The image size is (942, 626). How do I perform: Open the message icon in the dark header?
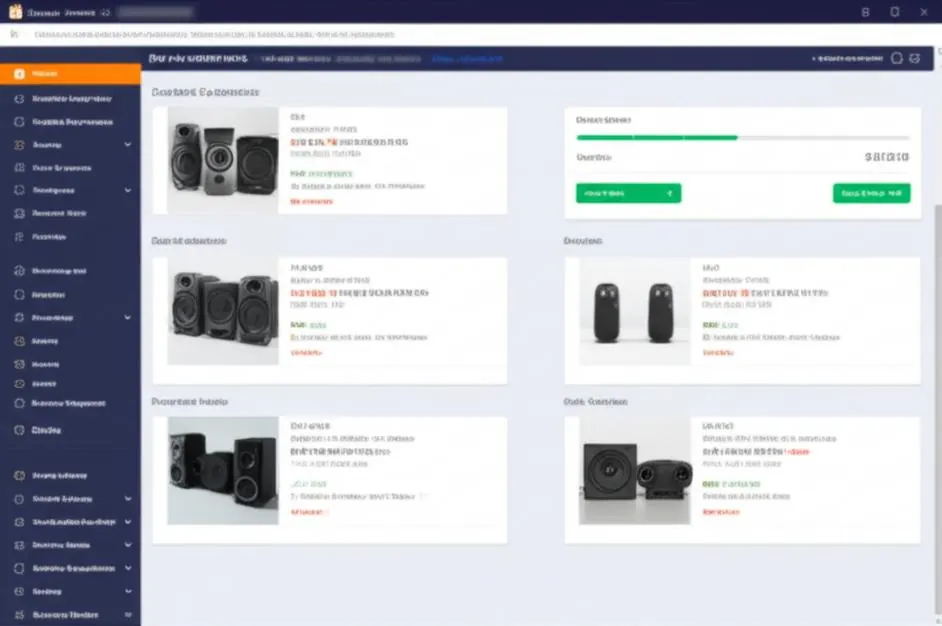click(914, 58)
